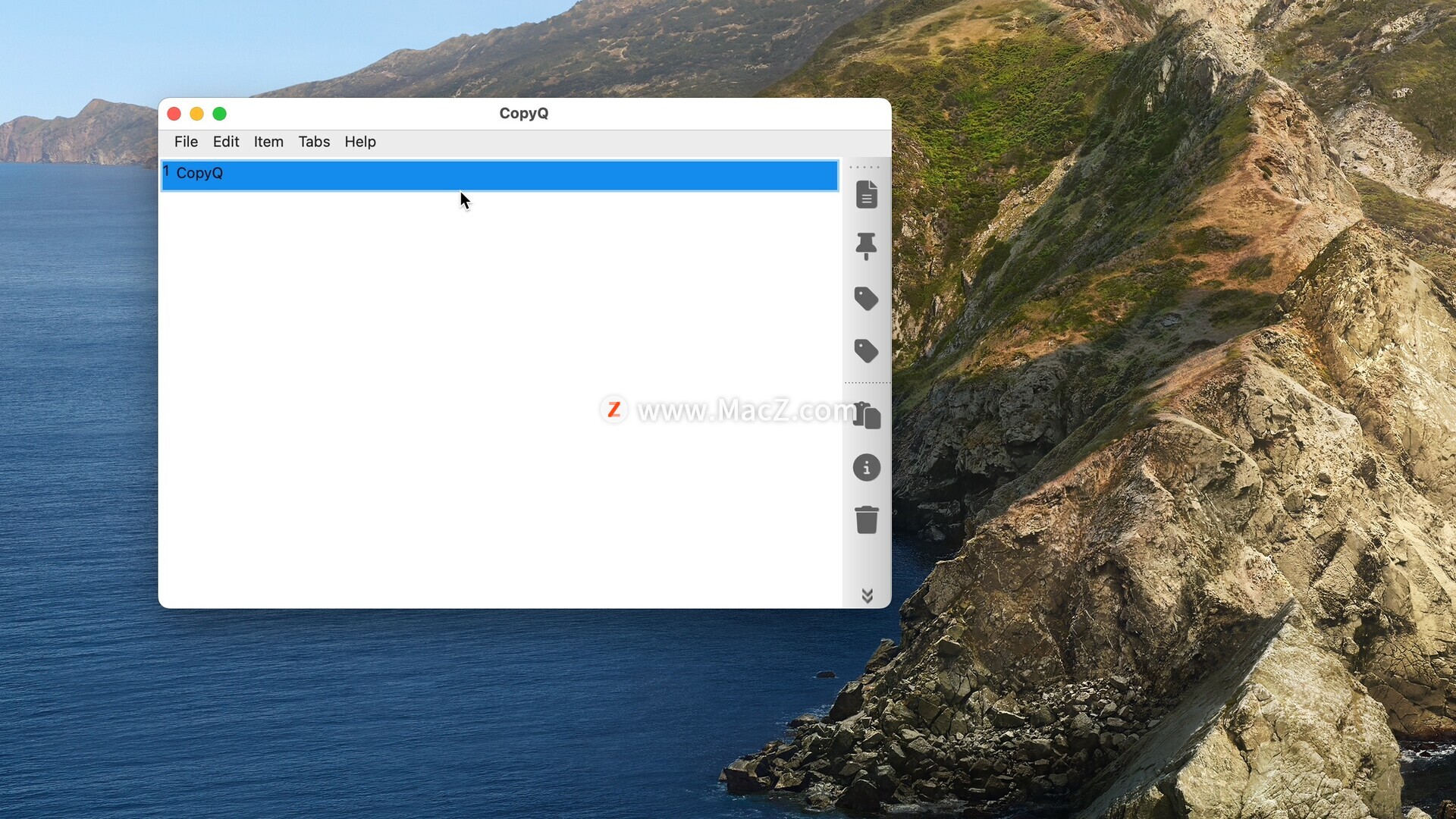Select the clipboard item "CopyQ" in the list
1456x819 pixels.
click(500, 175)
